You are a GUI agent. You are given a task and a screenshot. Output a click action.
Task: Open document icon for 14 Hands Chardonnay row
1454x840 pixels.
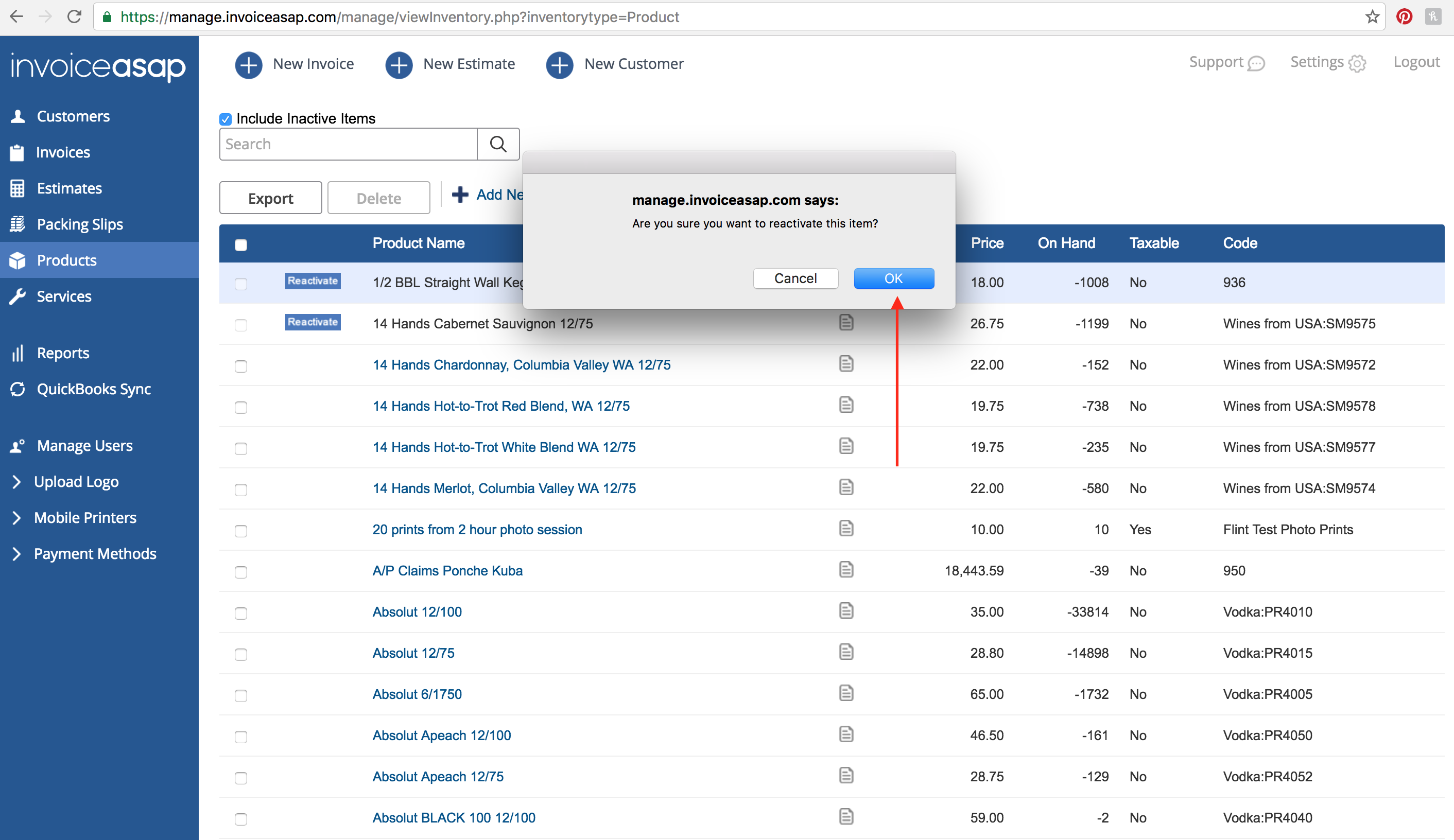pos(846,363)
